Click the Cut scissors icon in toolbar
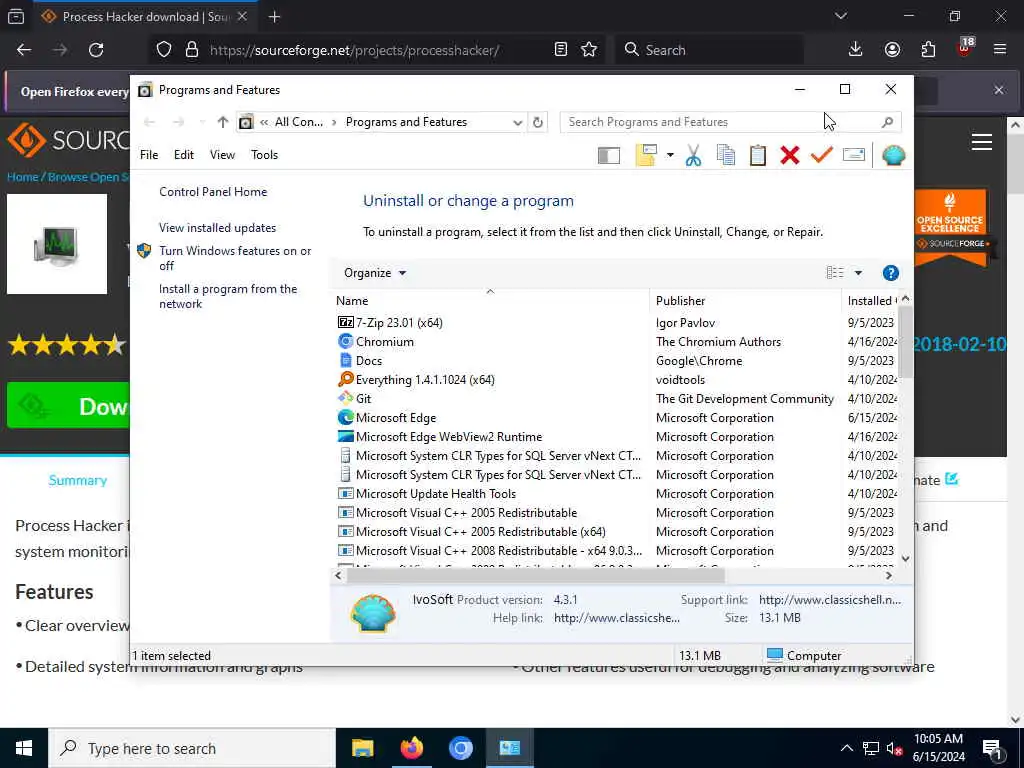1024x768 pixels. click(693, 155)
